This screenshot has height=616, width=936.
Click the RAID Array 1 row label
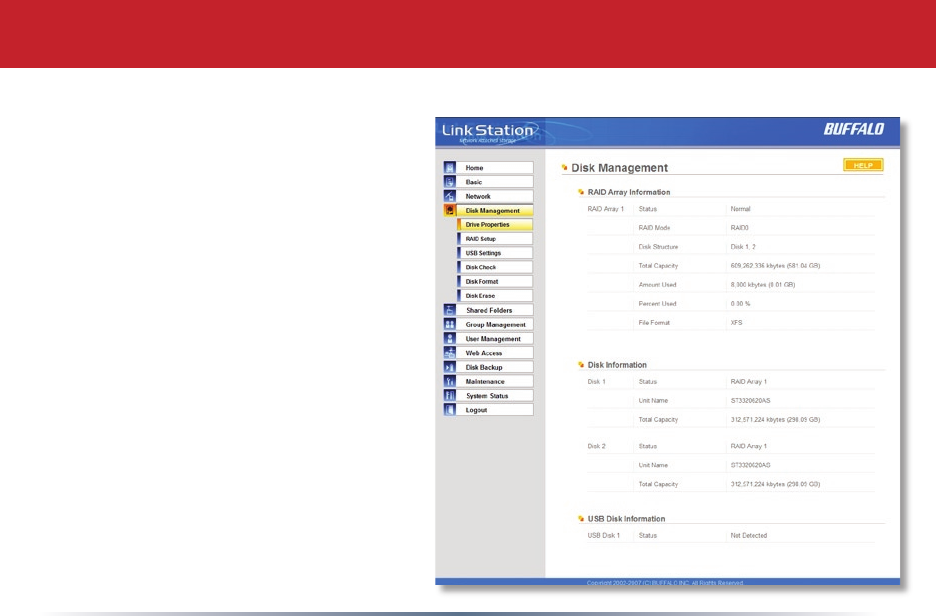[605, 209]
